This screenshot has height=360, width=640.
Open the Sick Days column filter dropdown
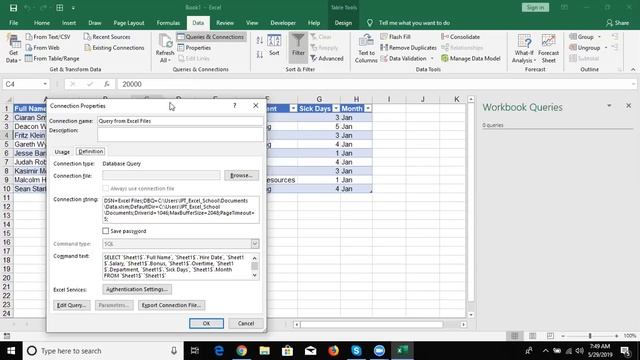coord(336,109)
